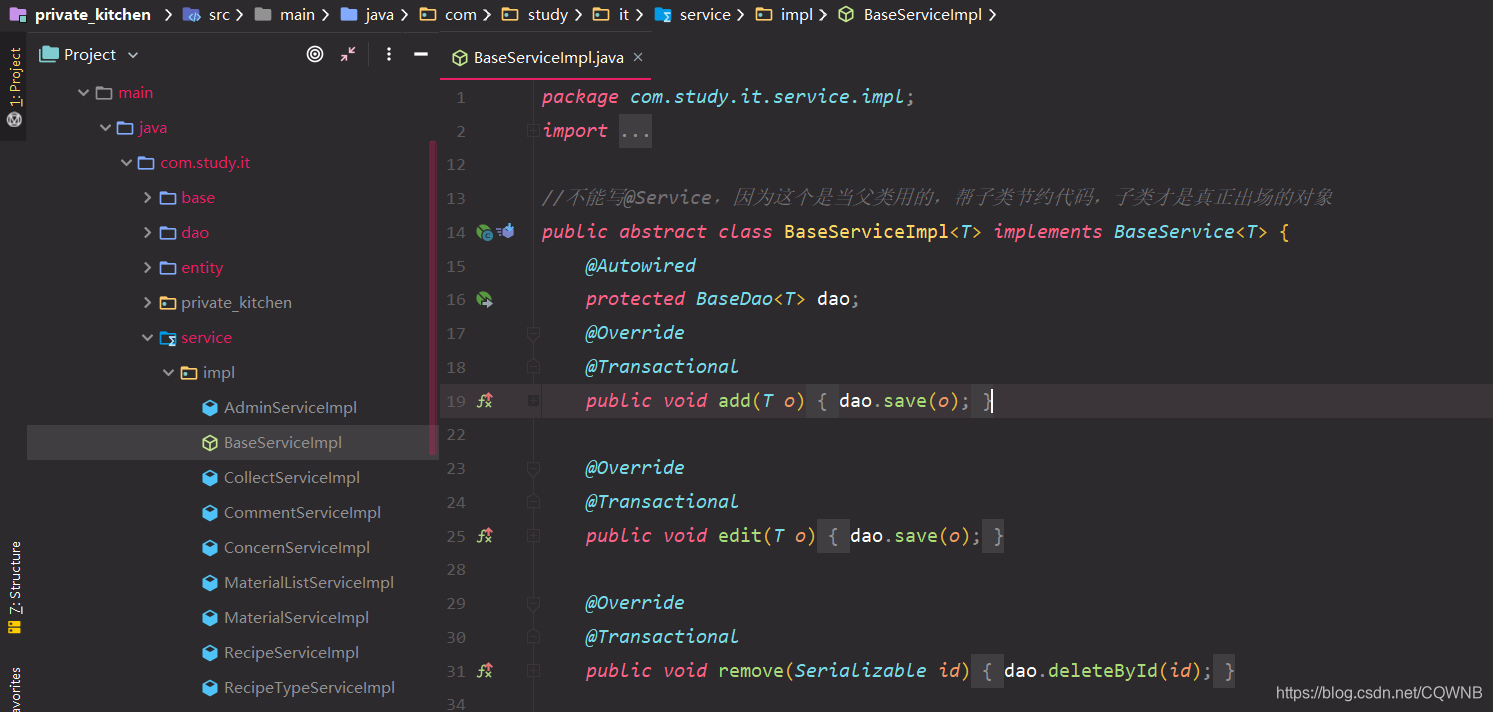Viewport: 1493px width, 712px height.
Task: Click the gutter icon beside remove method
Action: [484, 671]
